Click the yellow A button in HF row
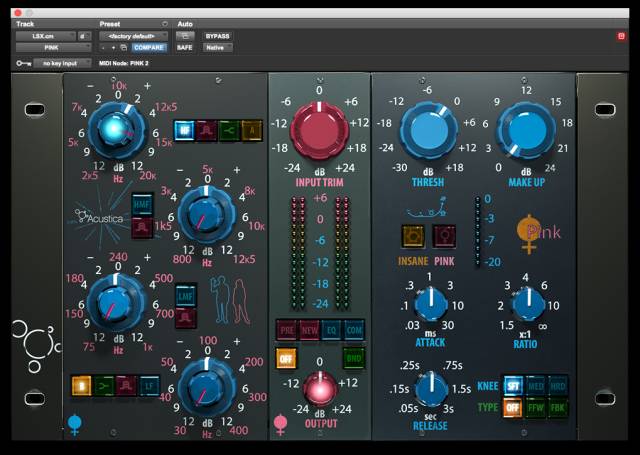Viewport: 640px width, 455px height. tap(252, 130)
